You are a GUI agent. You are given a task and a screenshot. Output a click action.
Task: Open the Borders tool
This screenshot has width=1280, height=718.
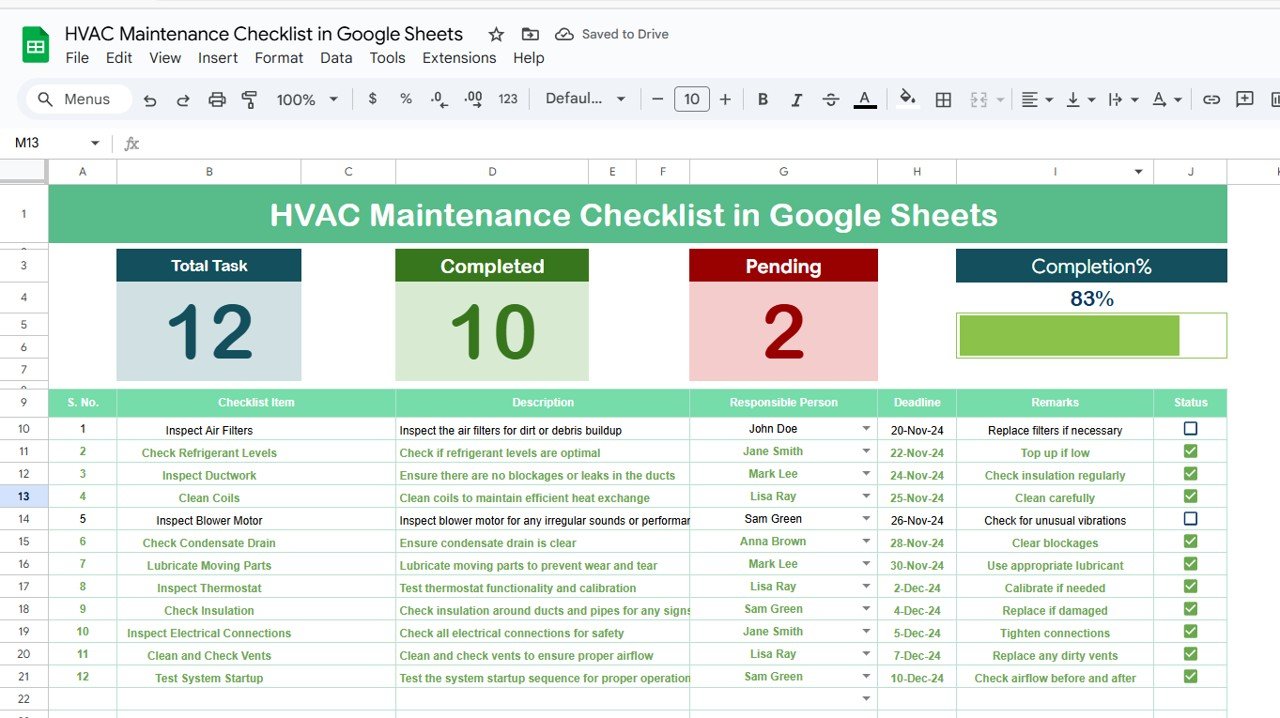point(943,99)
